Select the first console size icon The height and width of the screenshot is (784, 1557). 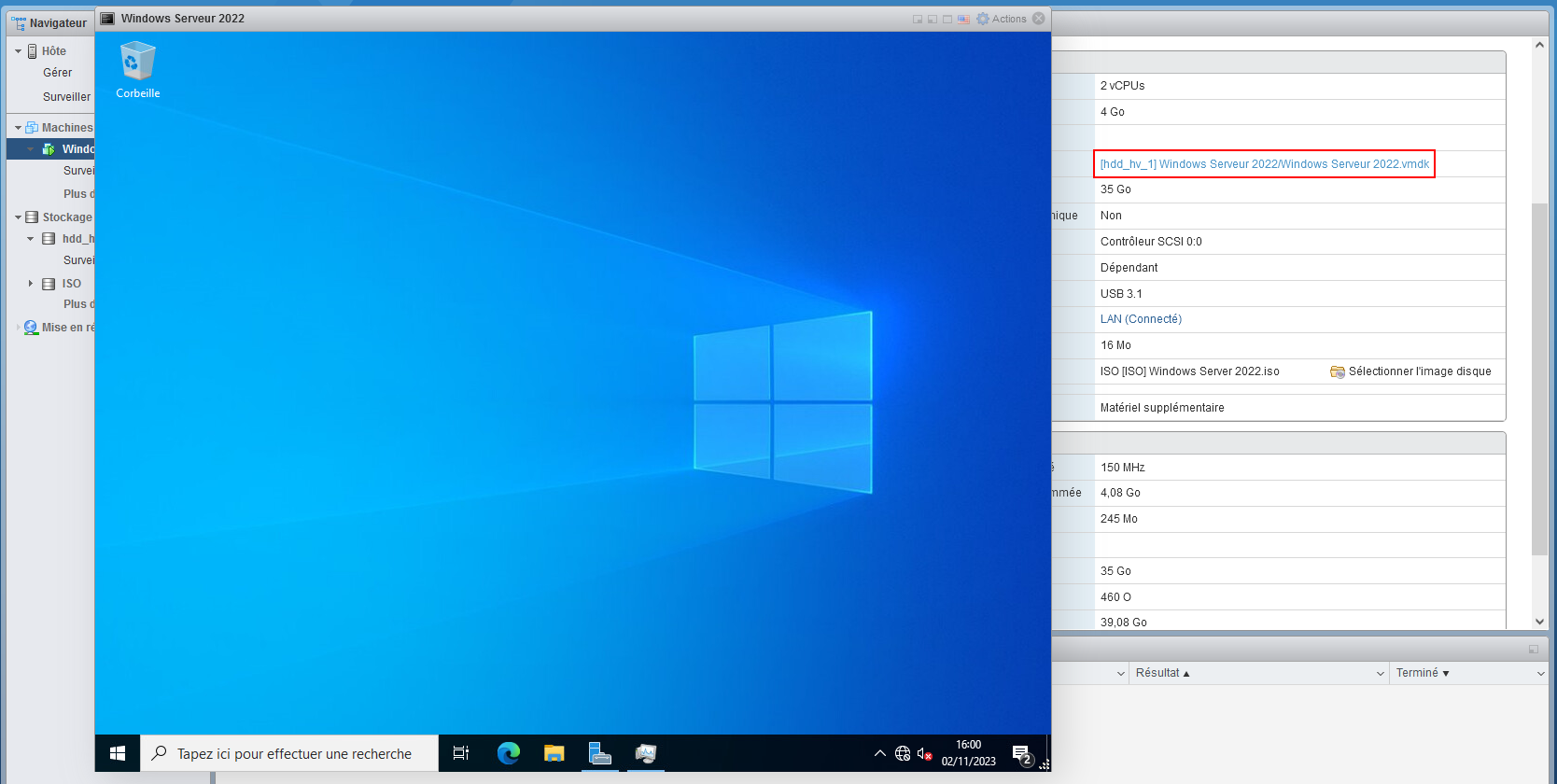(918, 19)
